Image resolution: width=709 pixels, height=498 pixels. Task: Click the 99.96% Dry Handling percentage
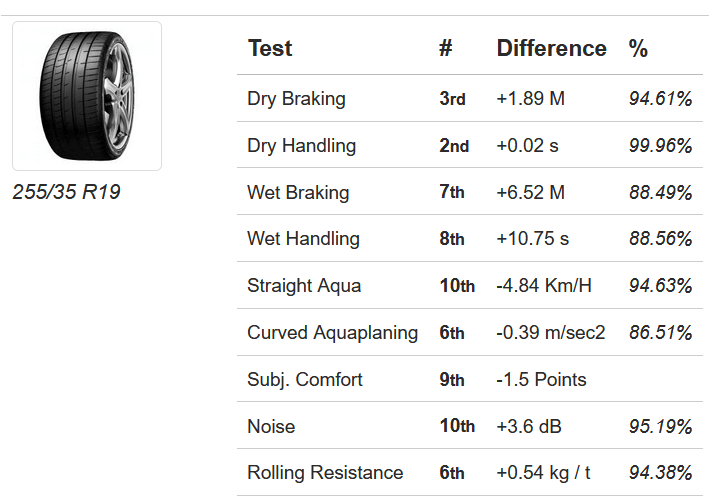click(660, 146)
